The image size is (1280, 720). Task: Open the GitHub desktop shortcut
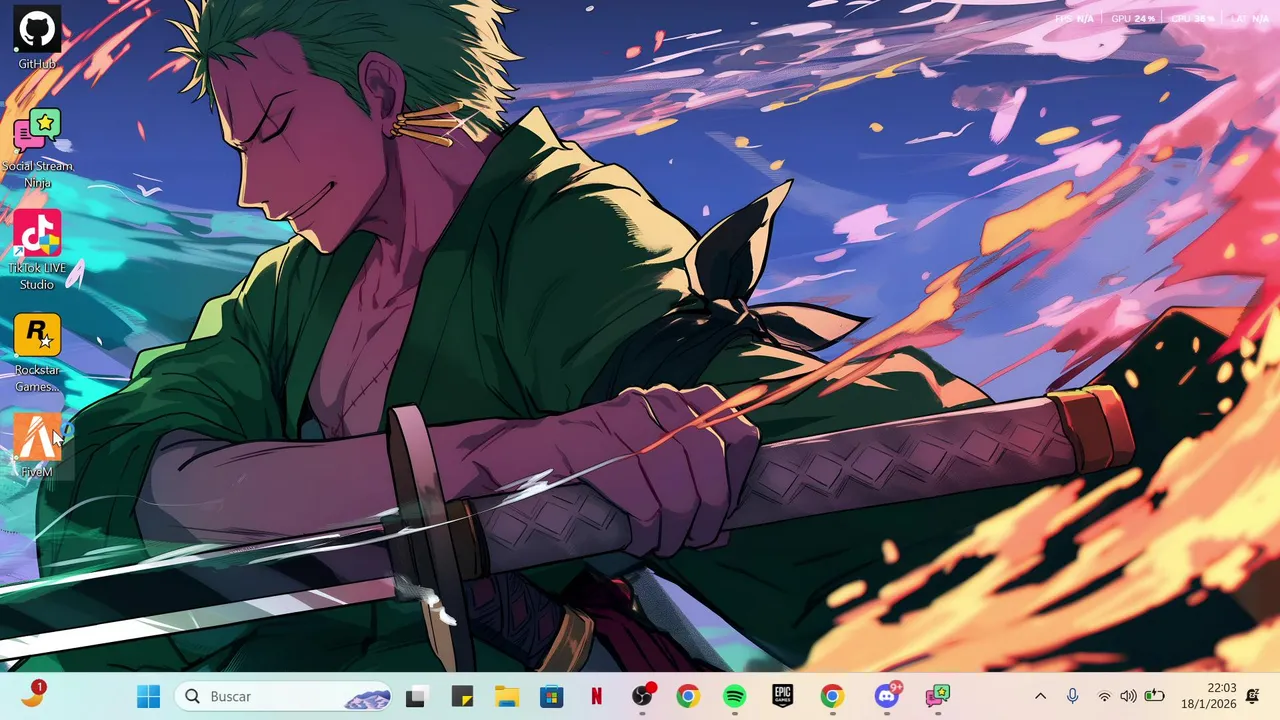[x=37, y=38]
